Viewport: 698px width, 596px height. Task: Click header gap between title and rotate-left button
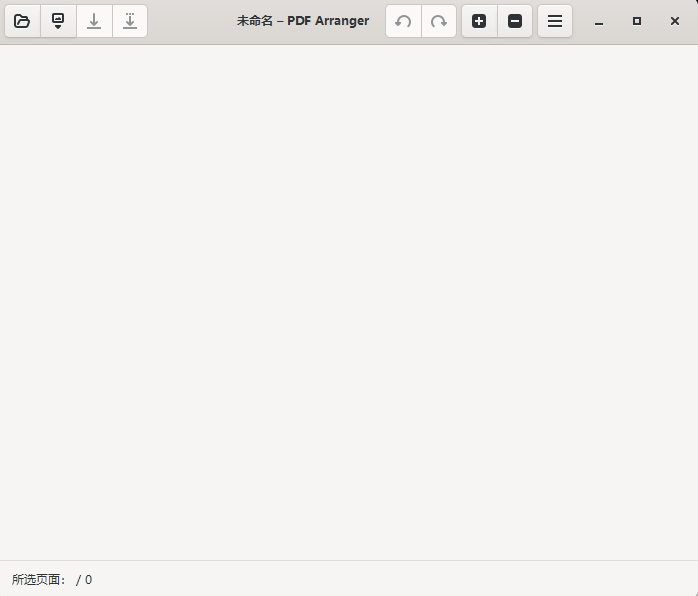click(x=378, y=21)
